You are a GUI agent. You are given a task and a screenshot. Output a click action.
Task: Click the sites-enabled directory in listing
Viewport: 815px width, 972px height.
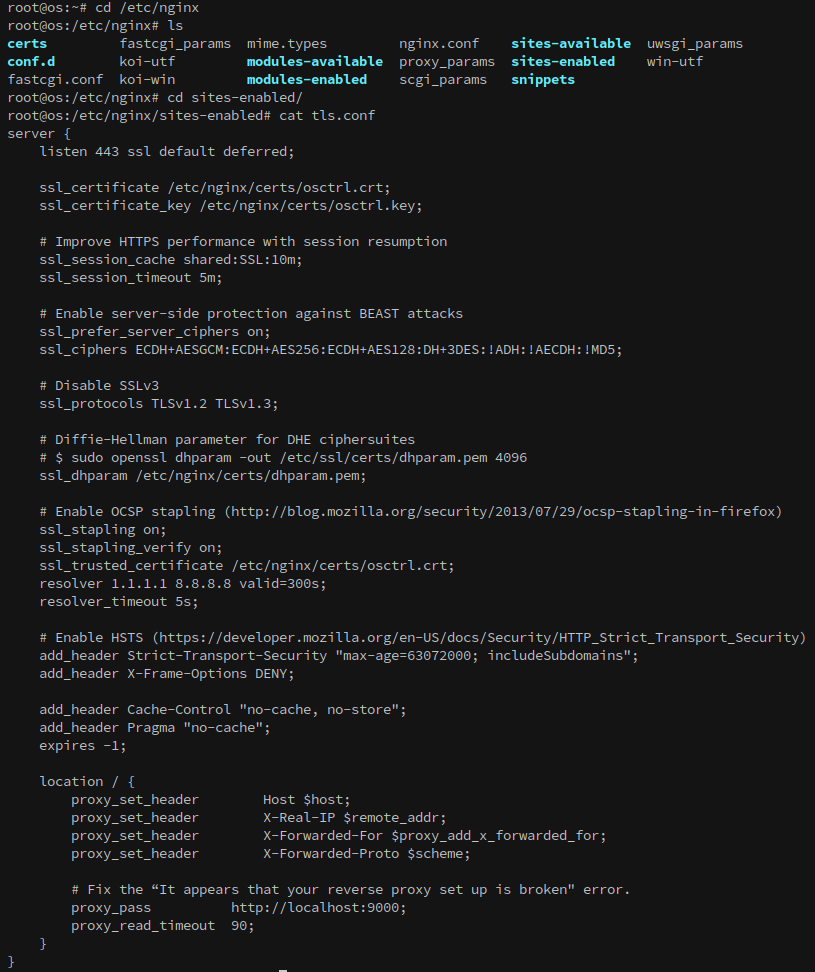[563, 61]
